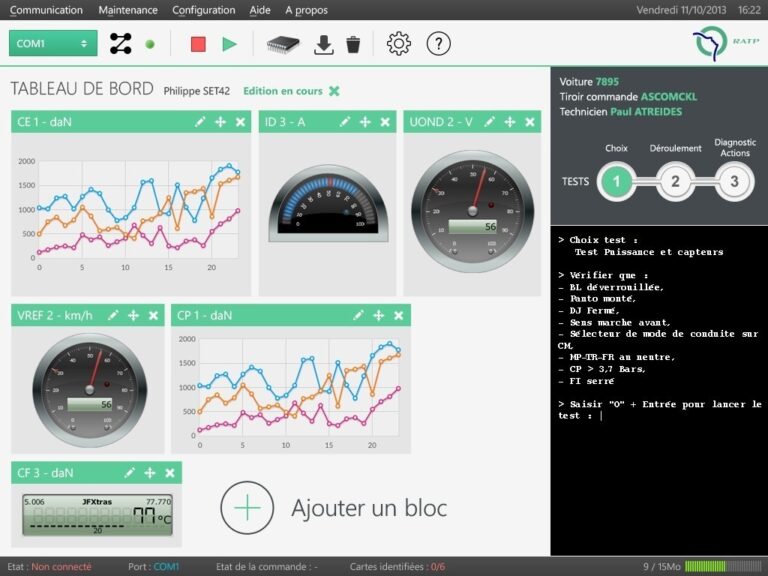Image resolution: width=768 pixels, height=576 pixels.
Task: Click the date and time in the top bar
Action: 698,10
